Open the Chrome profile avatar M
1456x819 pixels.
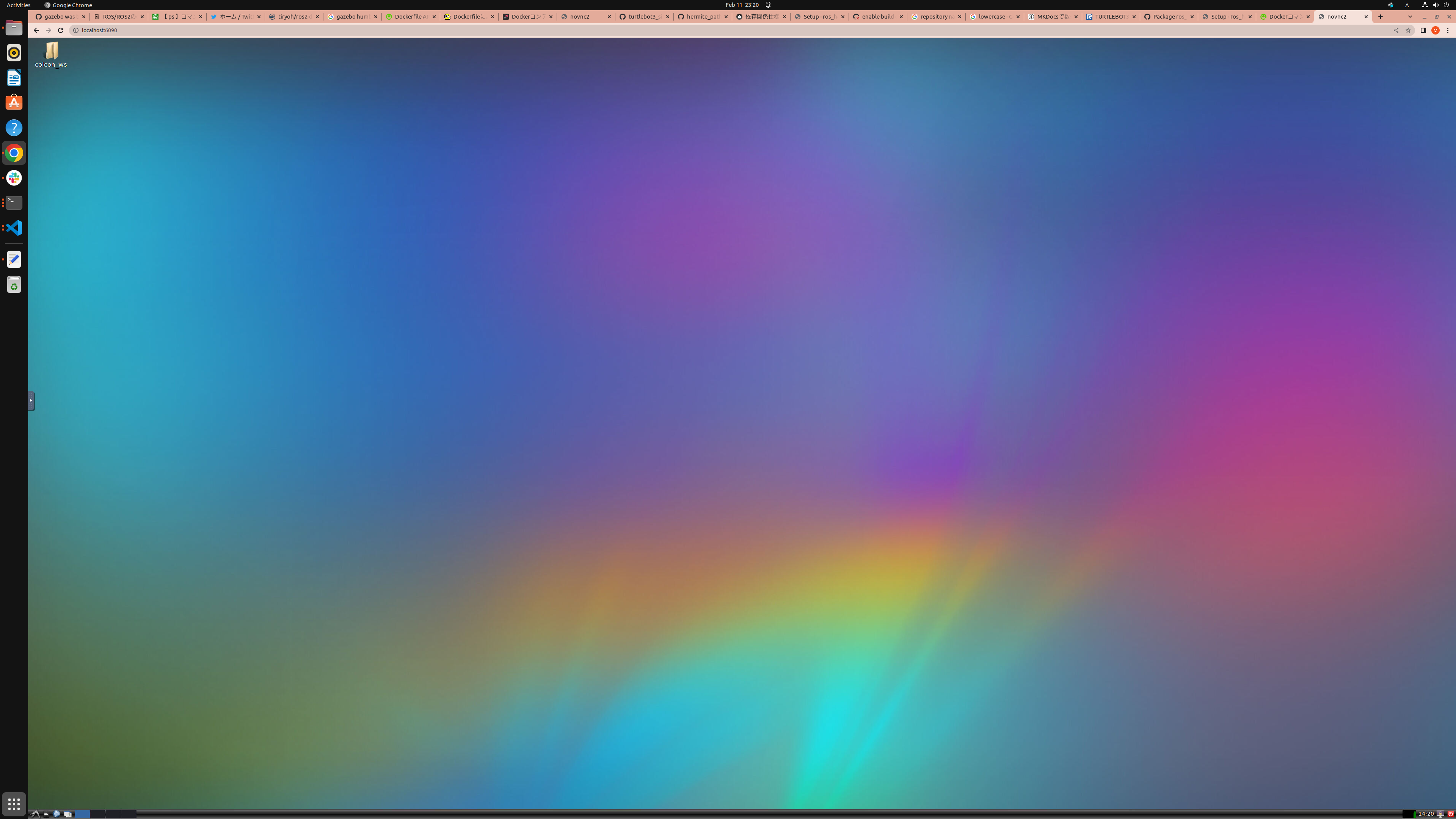tap(1435, 30)
